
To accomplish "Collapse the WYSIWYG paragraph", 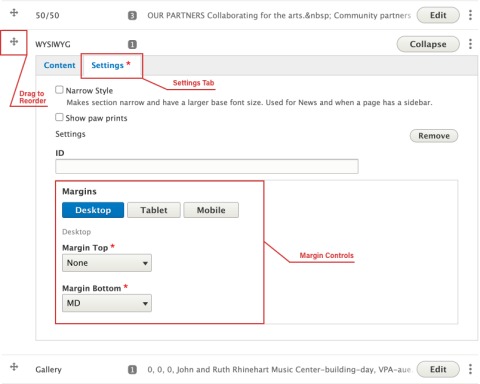I will (x=428, y=44).
